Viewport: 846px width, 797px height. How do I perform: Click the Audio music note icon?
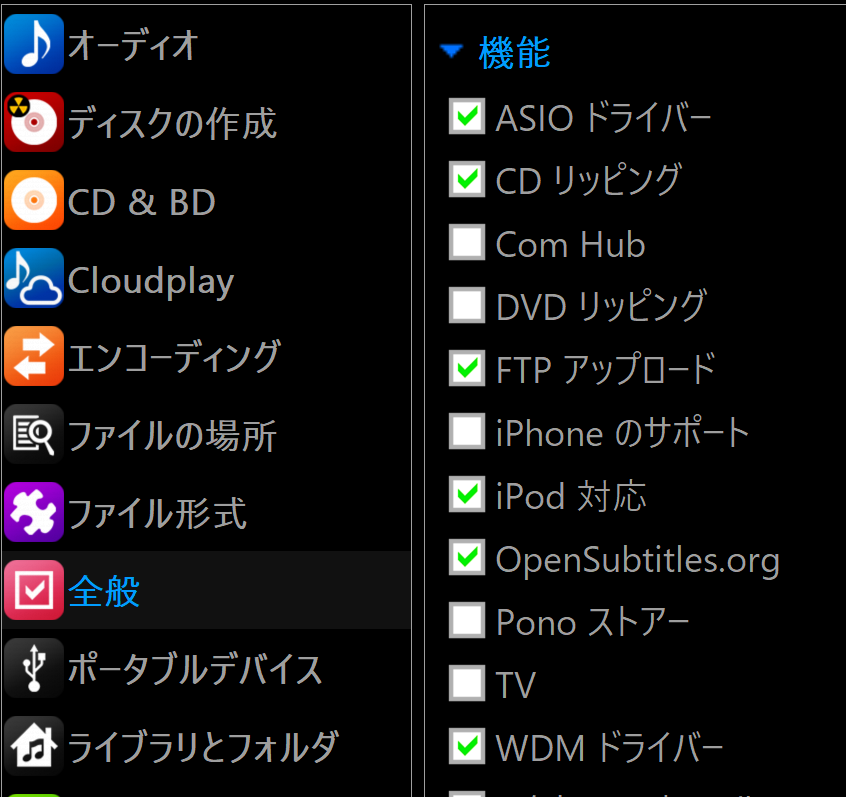34,44
